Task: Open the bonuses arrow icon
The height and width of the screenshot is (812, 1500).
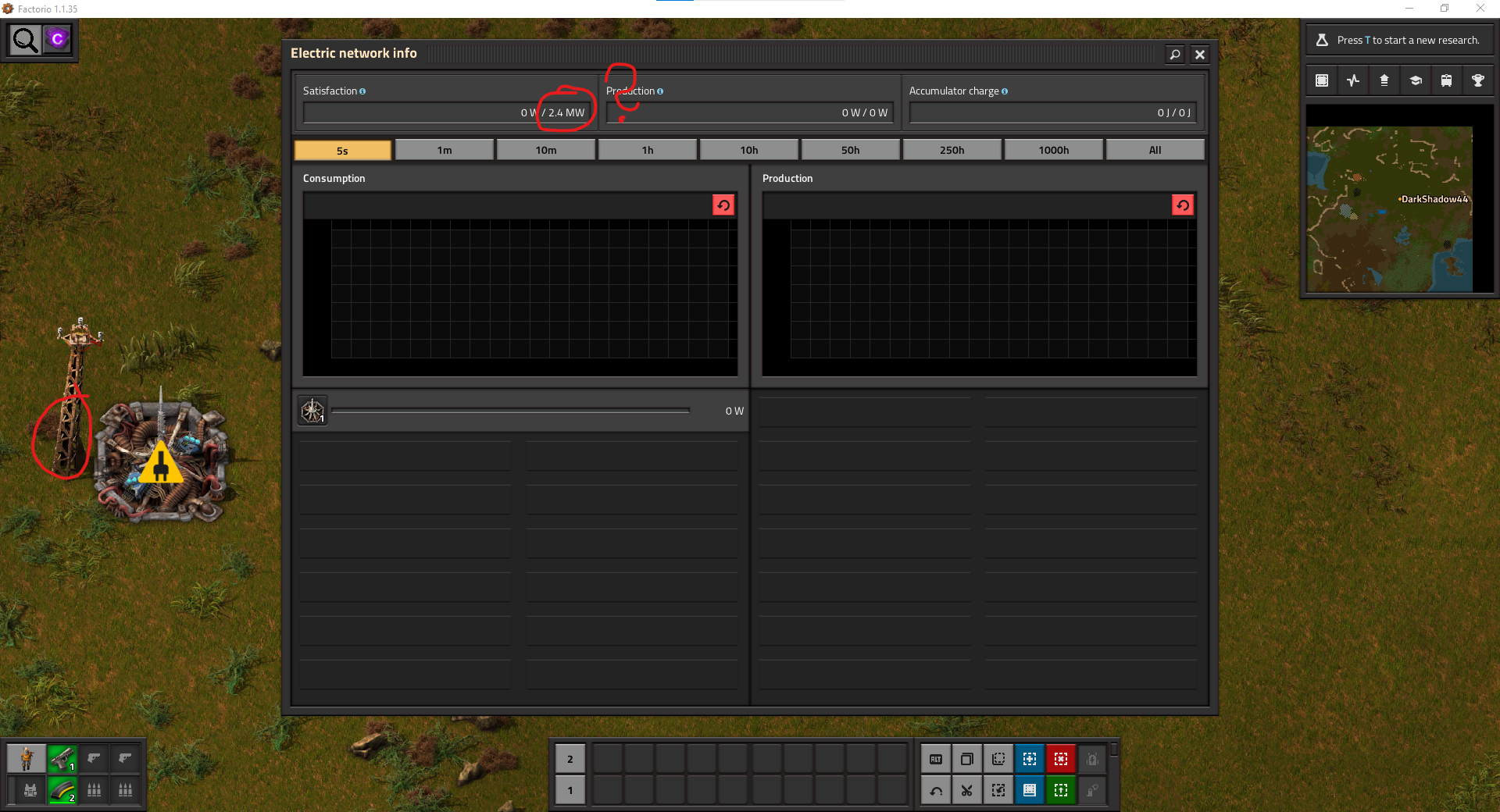Action: click(x=1384, y=80)
